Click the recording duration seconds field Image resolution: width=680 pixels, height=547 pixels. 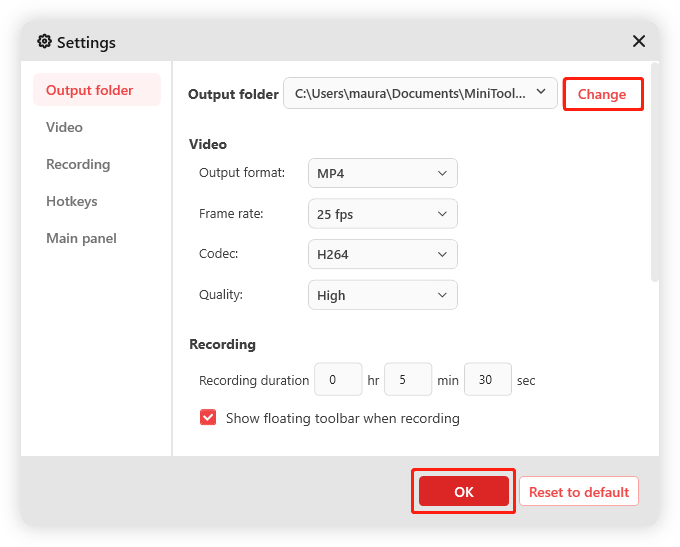tap(488, 380)
